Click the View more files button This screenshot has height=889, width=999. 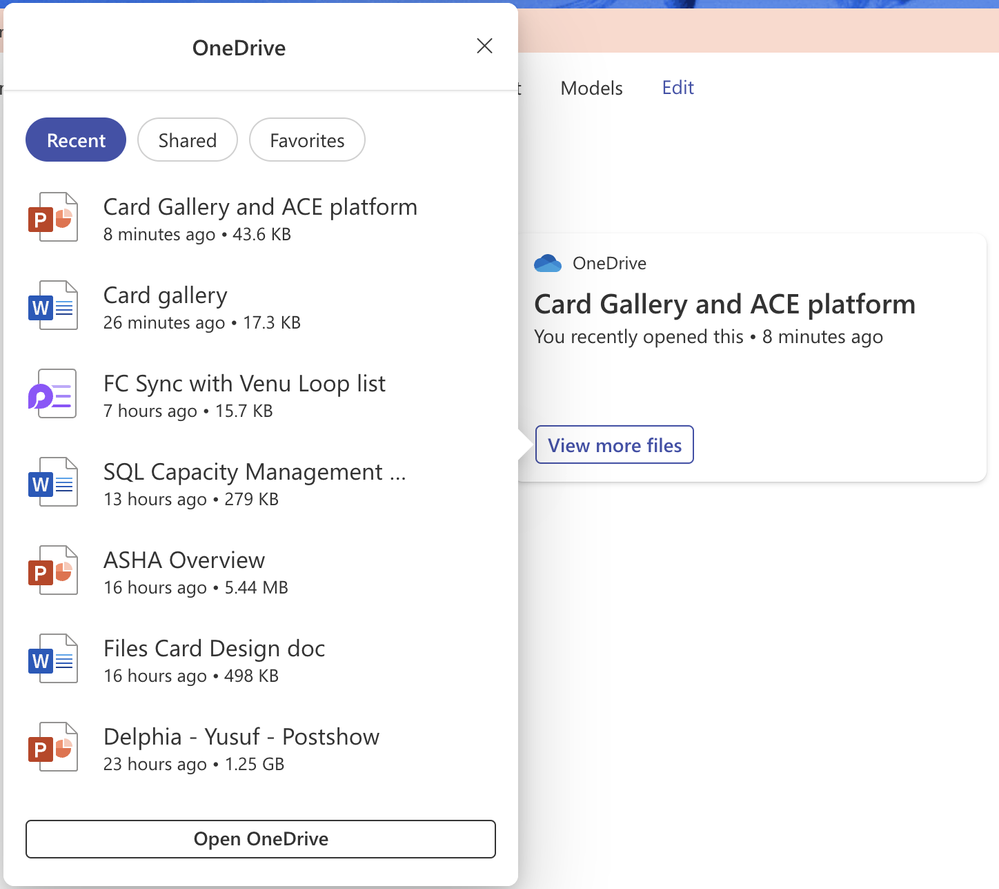[614, 445]
